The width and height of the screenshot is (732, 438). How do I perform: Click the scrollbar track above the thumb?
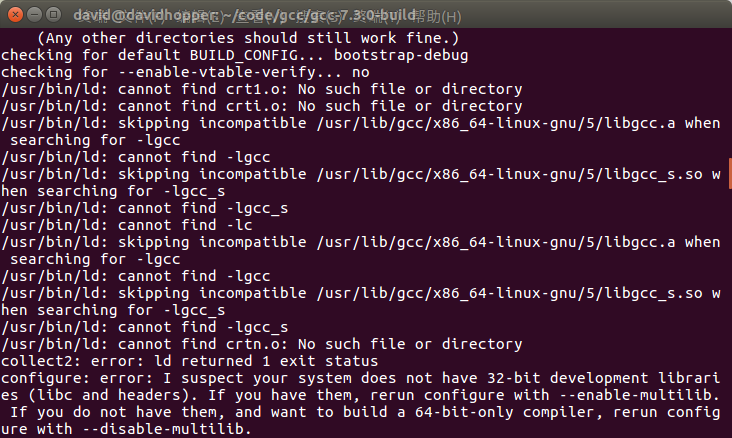click(x=728, y=90)
